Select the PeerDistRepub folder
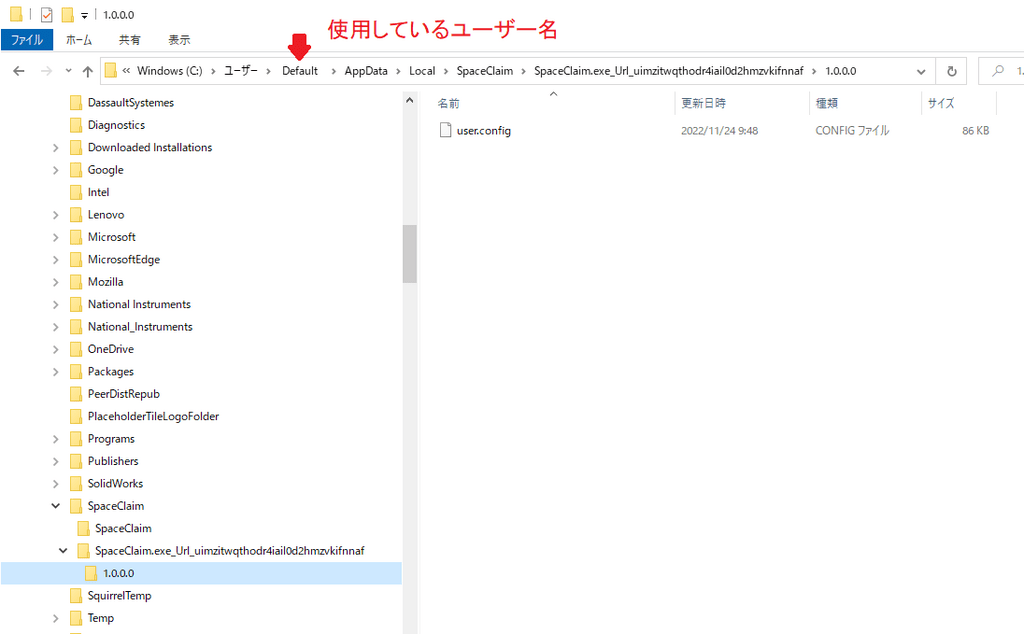The image size is (1024, 634). (x=123, y=394)
